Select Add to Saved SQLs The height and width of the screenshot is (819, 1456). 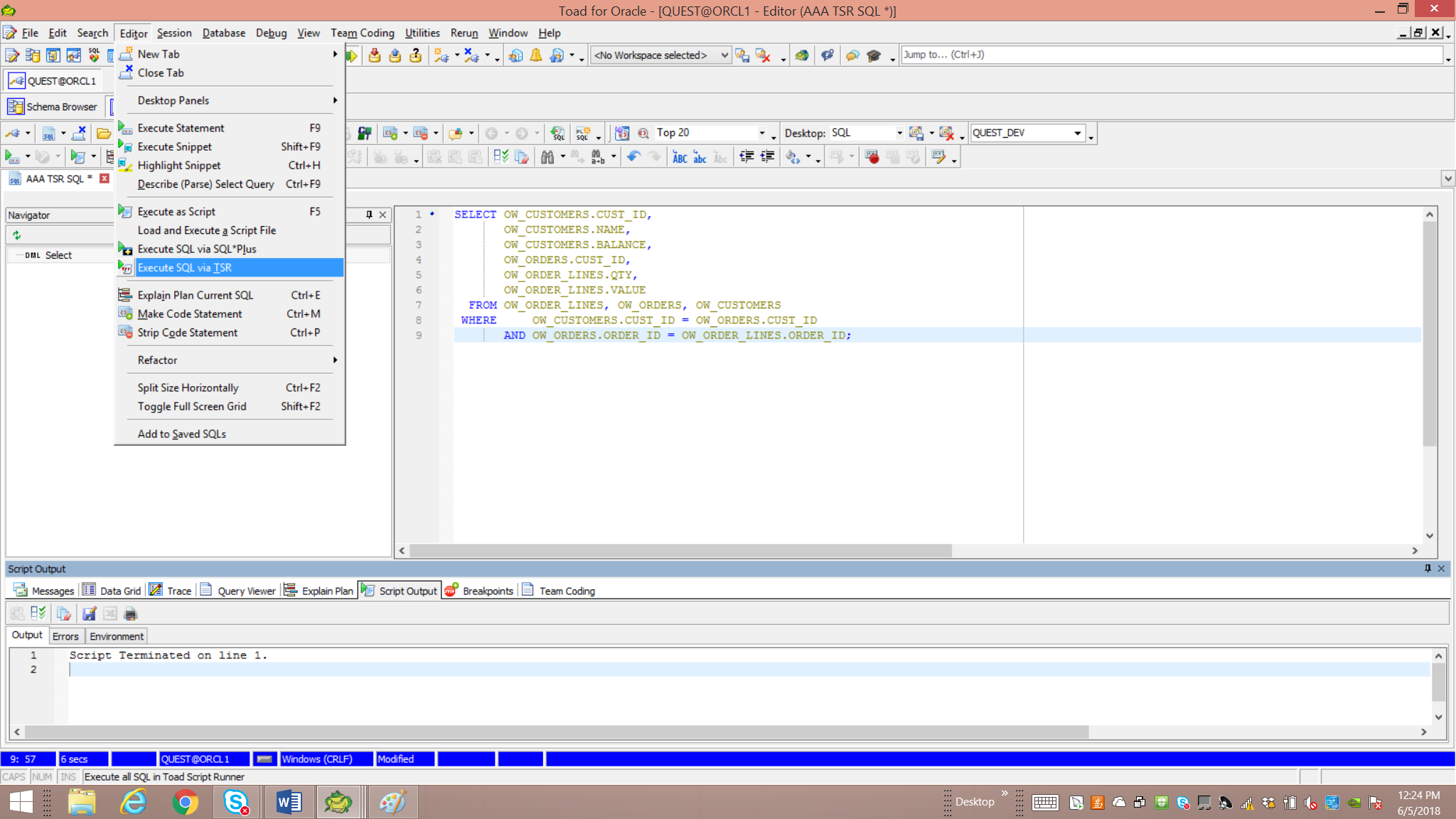pyautogui.click(x=230, y=434)
